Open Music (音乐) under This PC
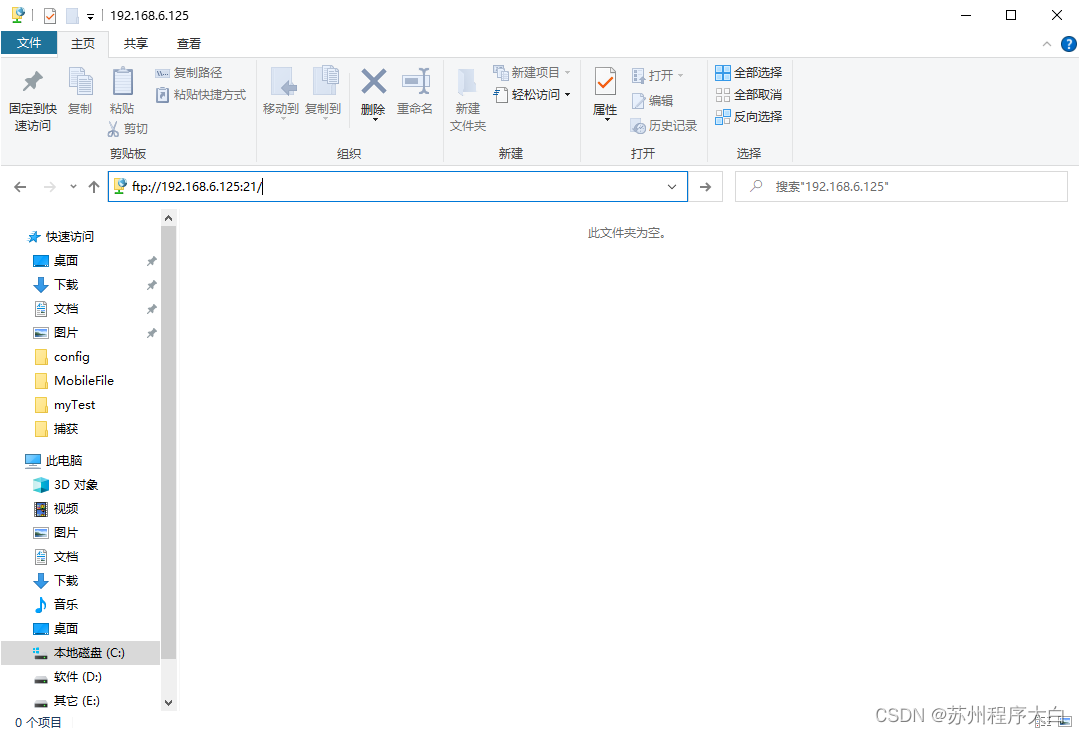The width and height of the screenshot is (1079, 734). 56,605
